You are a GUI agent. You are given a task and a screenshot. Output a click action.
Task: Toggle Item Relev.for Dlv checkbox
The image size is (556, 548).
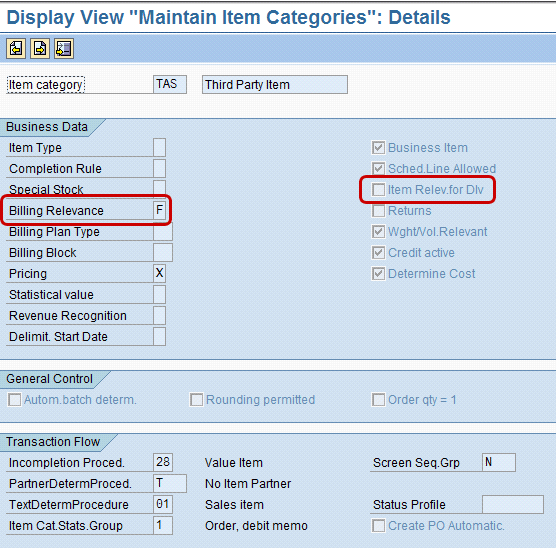[x=378, y=190]
